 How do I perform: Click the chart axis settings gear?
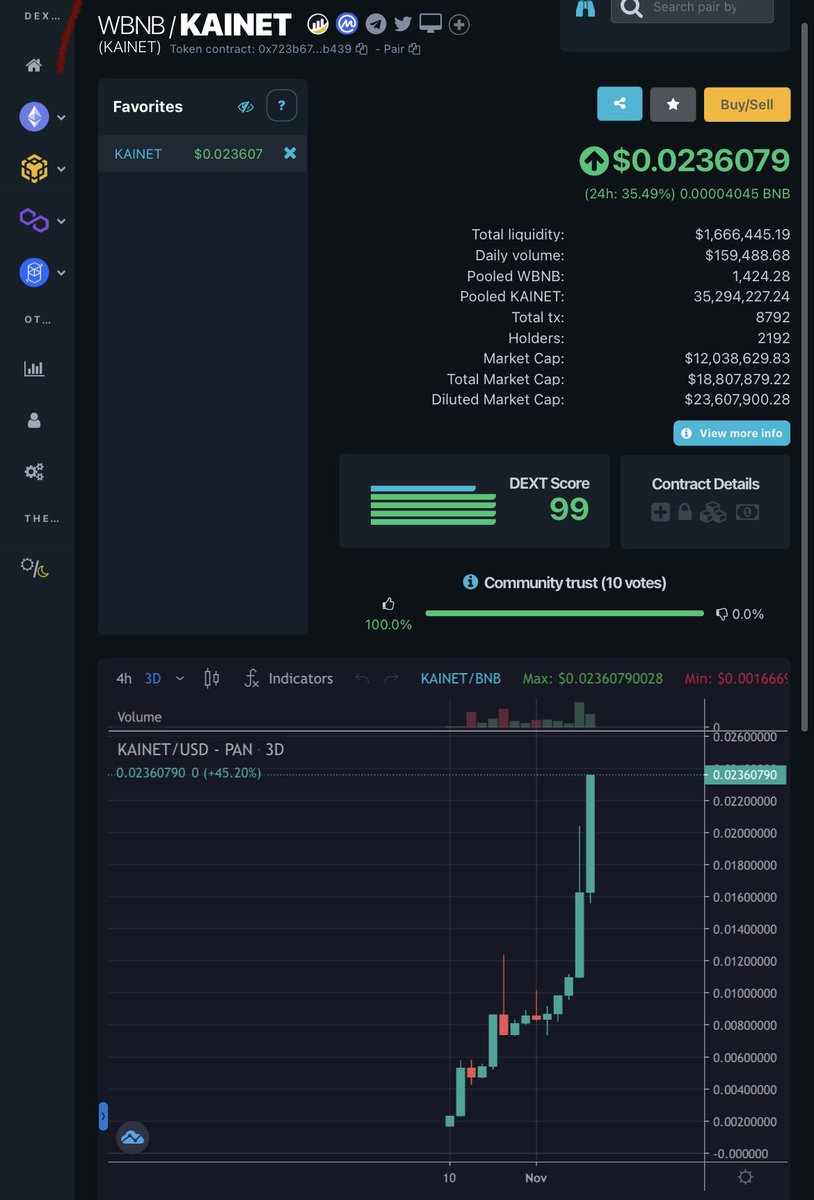click(745, 1177)
